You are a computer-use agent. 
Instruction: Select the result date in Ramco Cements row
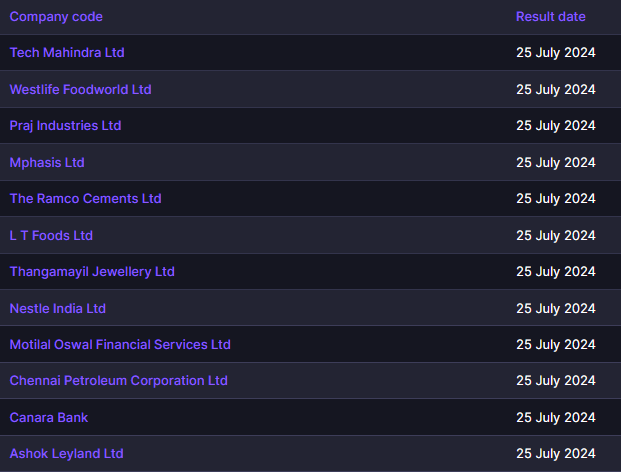pyautogui.click(x=556, y=198)
